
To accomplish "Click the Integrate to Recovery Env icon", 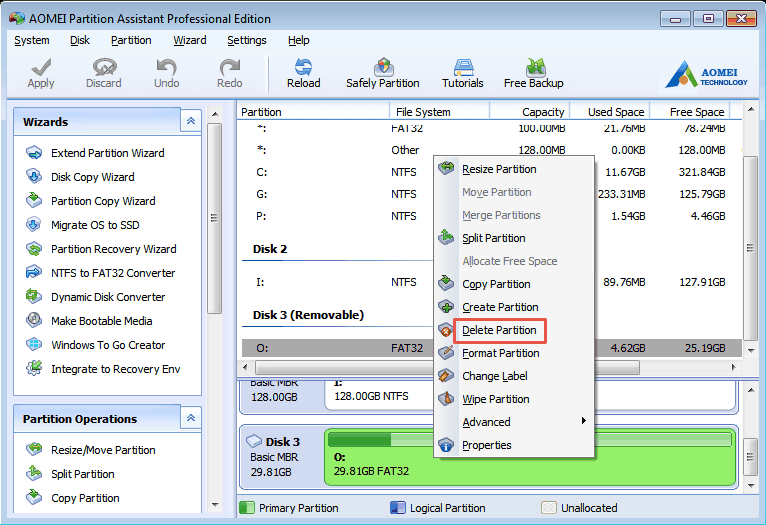I will click(x=34, y=368).
